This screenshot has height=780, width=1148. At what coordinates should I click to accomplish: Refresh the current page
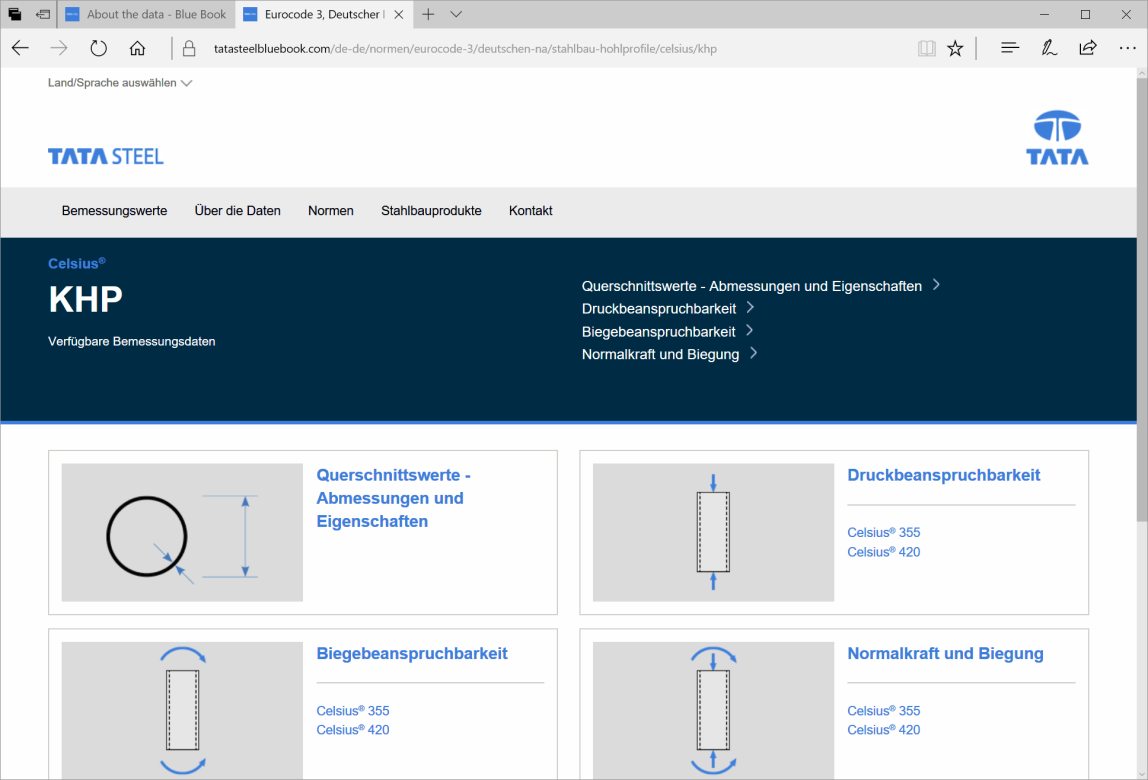[98, 48]
